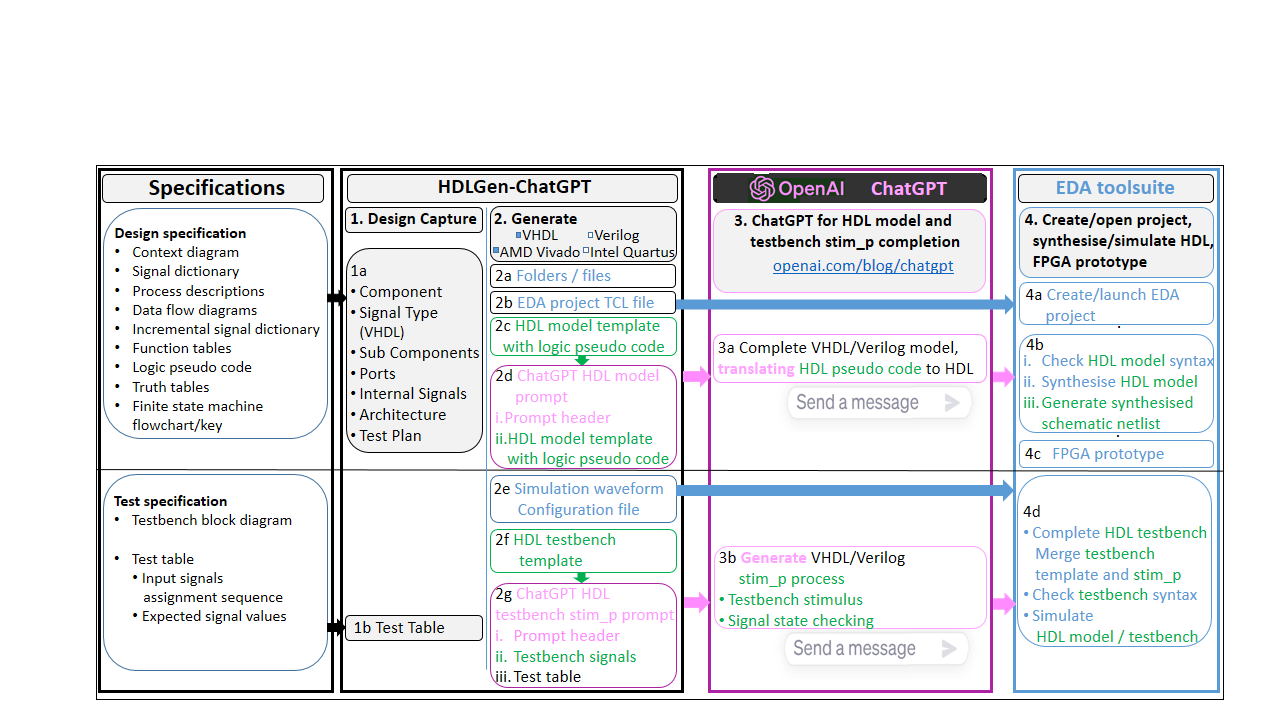The height and width of the screenshot is (720, 1280).
Task: Uncheck the AMD Vivado checkbox
Action: [x=497, y=249]
